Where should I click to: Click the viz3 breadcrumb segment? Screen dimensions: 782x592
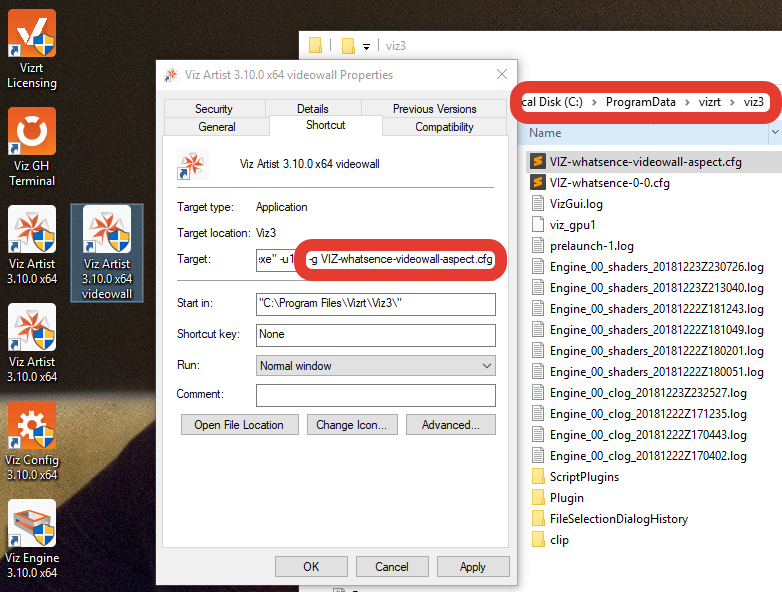click(x=753, y=102)
